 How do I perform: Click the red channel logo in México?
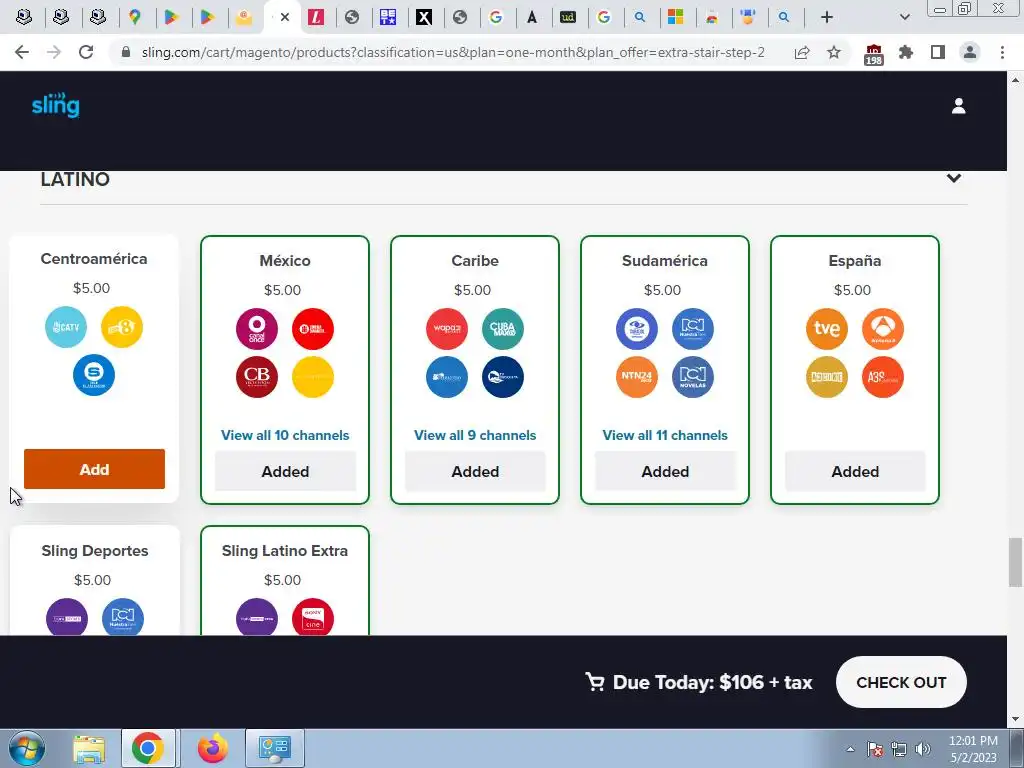[x=313, y=329]
